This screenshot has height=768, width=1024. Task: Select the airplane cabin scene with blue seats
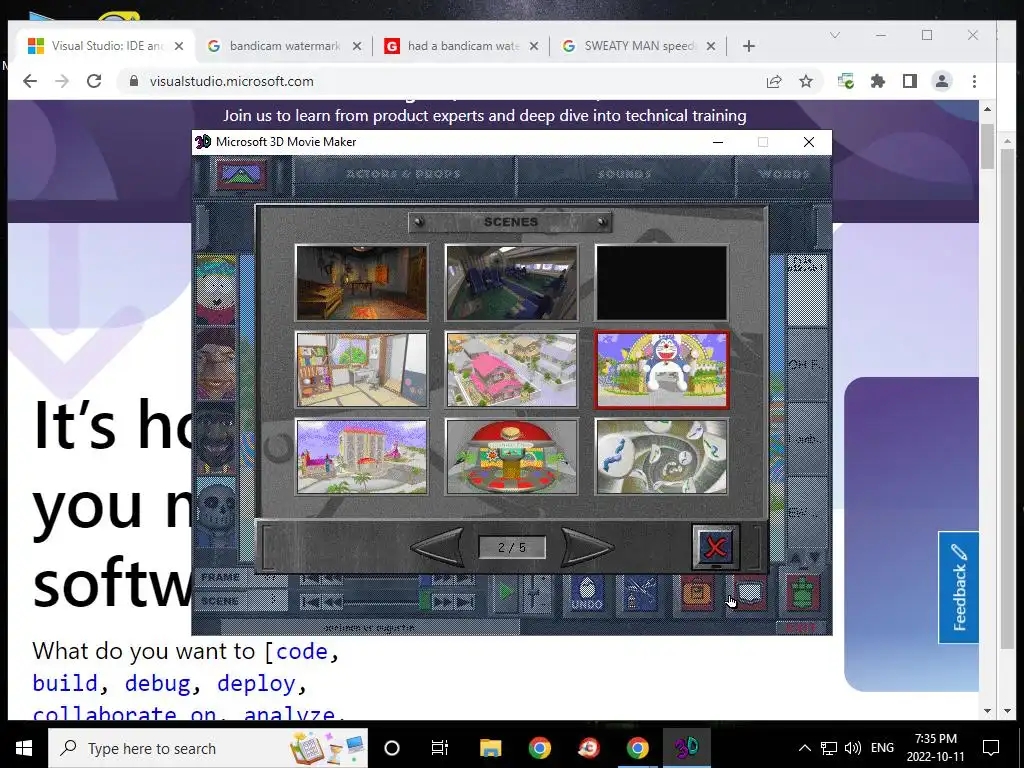point(511,283)
